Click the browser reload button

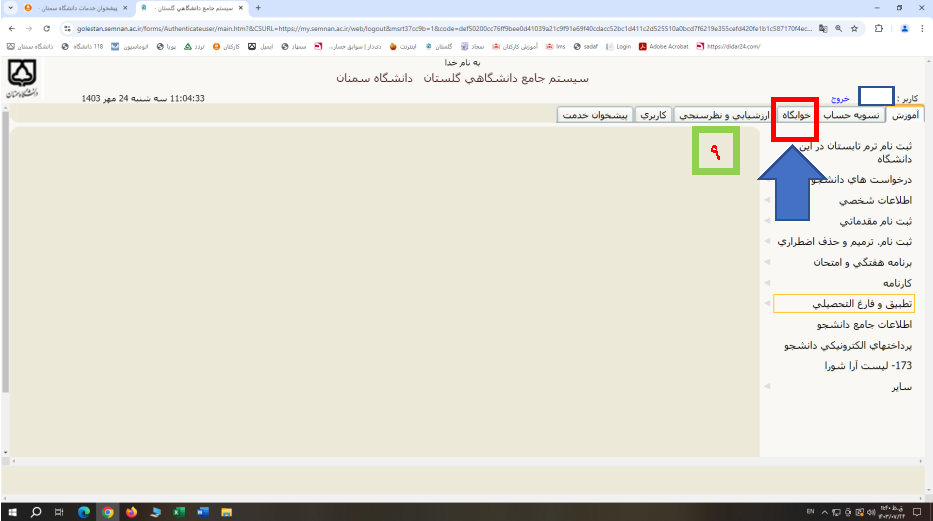45,28
